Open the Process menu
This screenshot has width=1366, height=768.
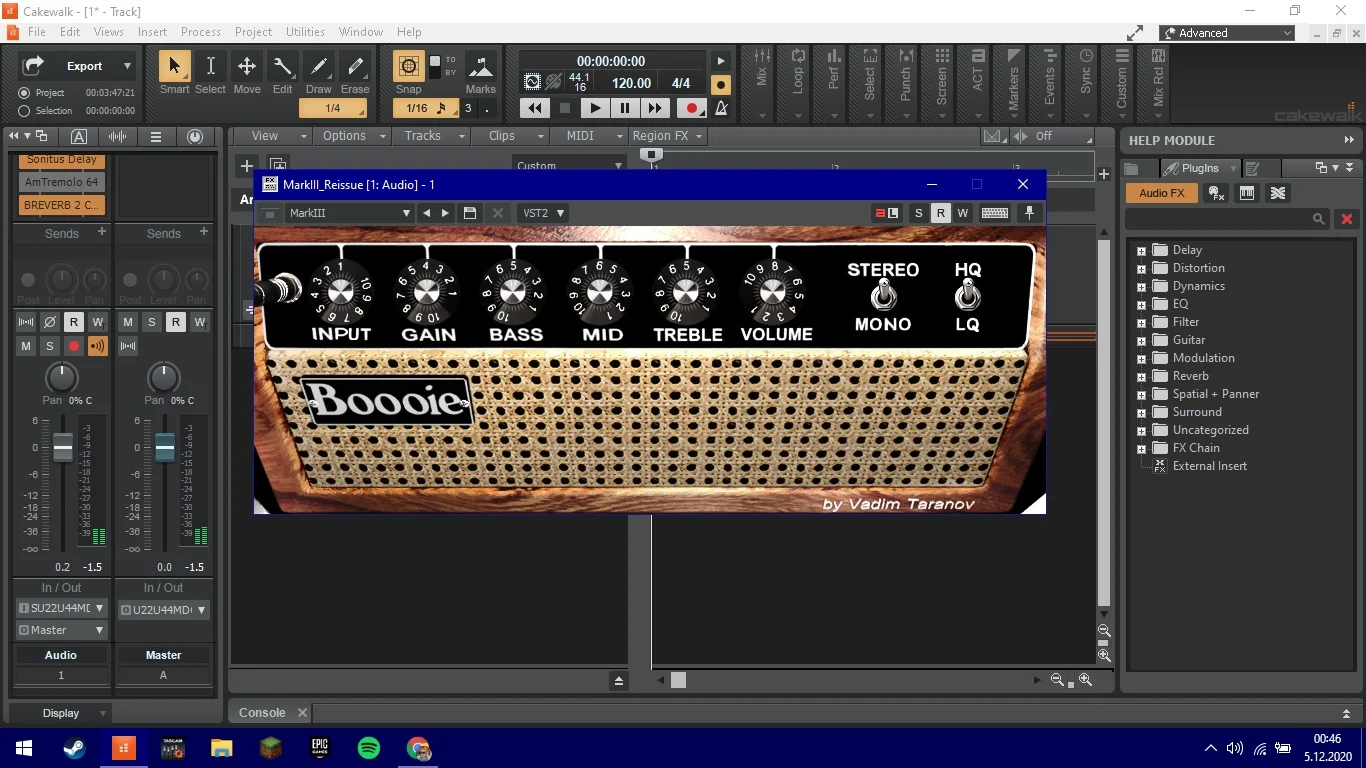[x=200, y=32]
